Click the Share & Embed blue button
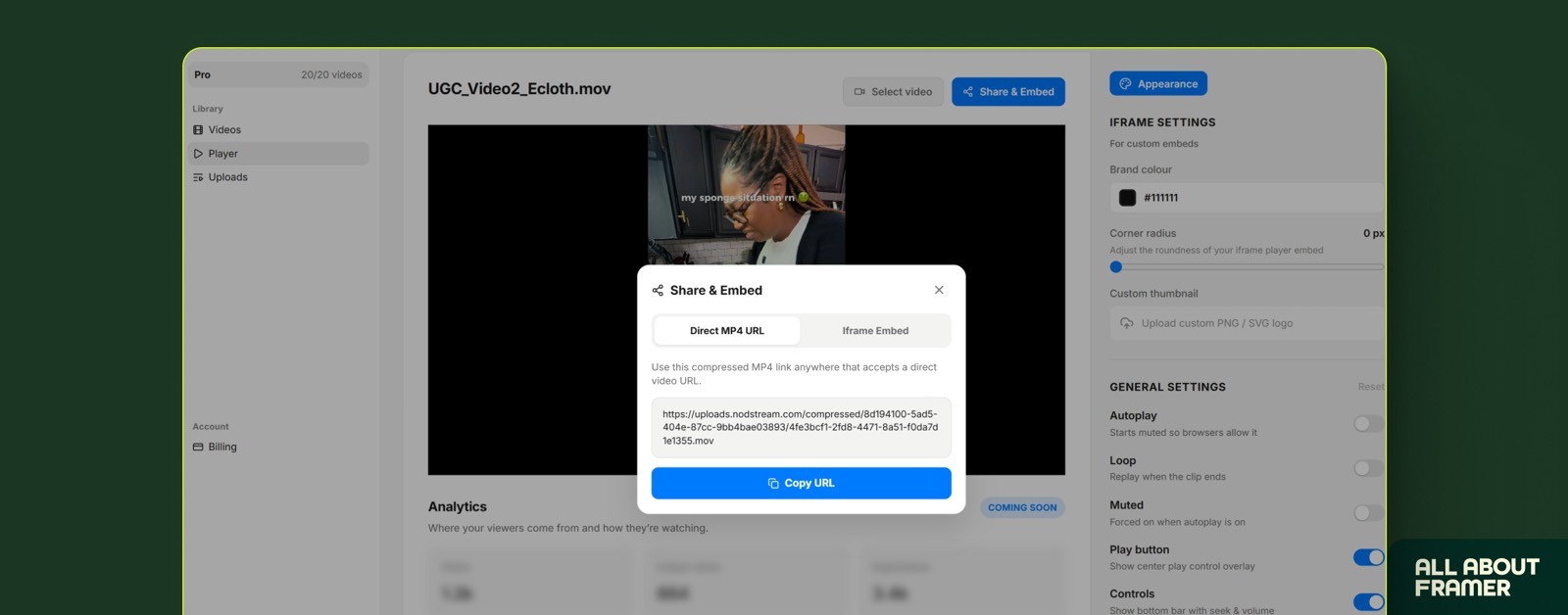1568x615 pixels. click(x=1008, y=92)
